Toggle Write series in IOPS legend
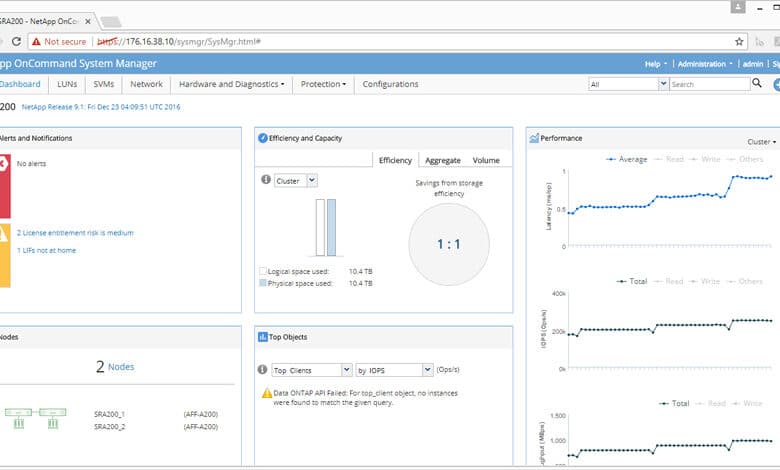 pyautogui.click(x=704, y=281)
